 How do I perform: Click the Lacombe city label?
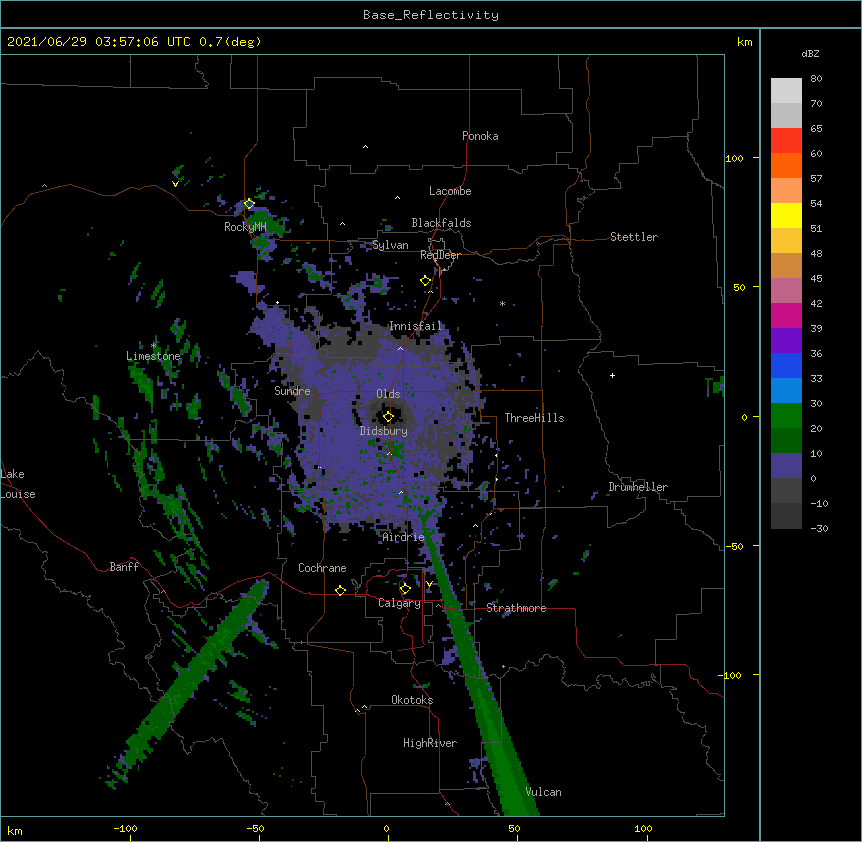pyautogui.click(x=450, y=191)
